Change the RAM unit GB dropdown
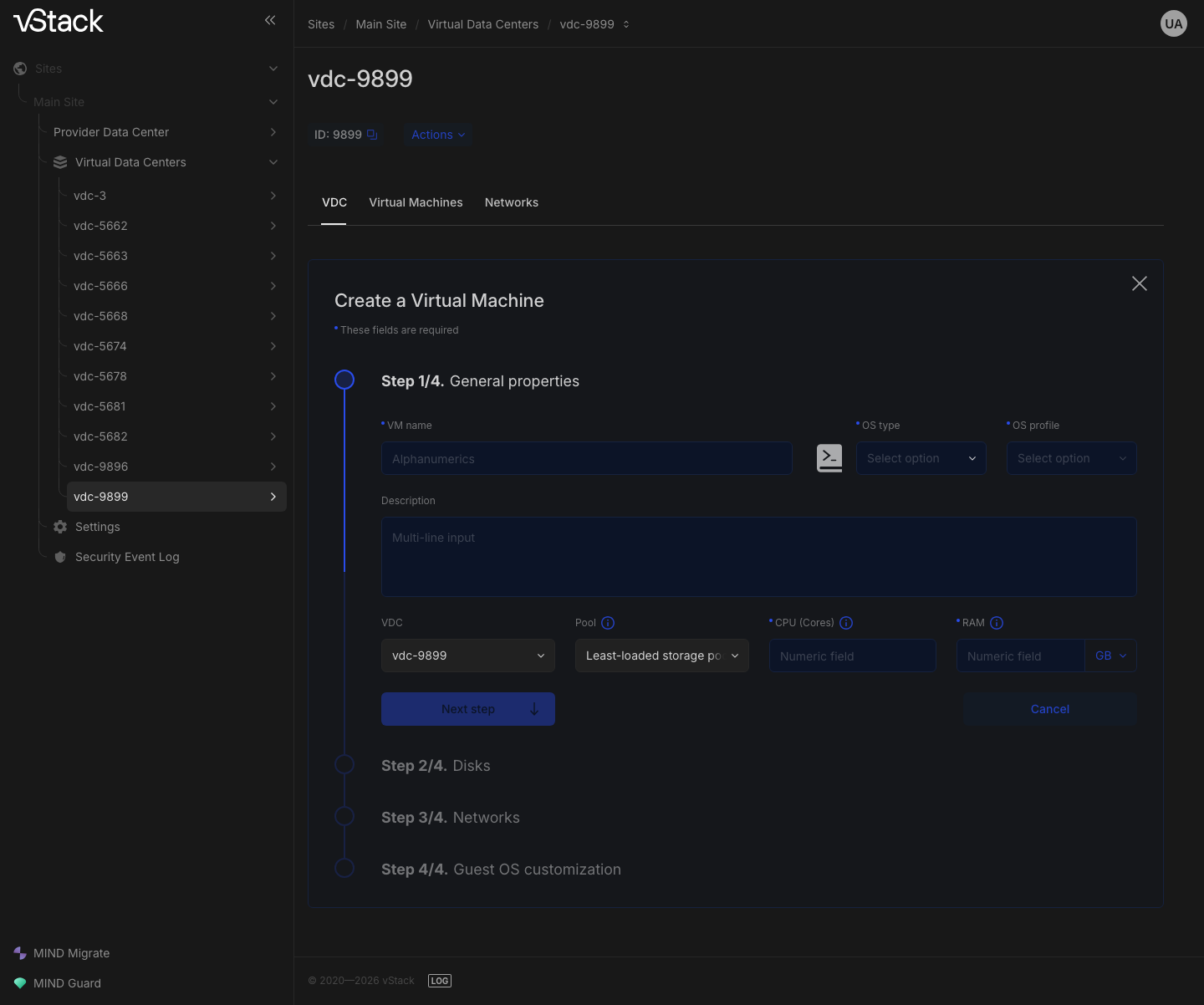This screenshot has width=1204, height=1005. point(1111,656)
